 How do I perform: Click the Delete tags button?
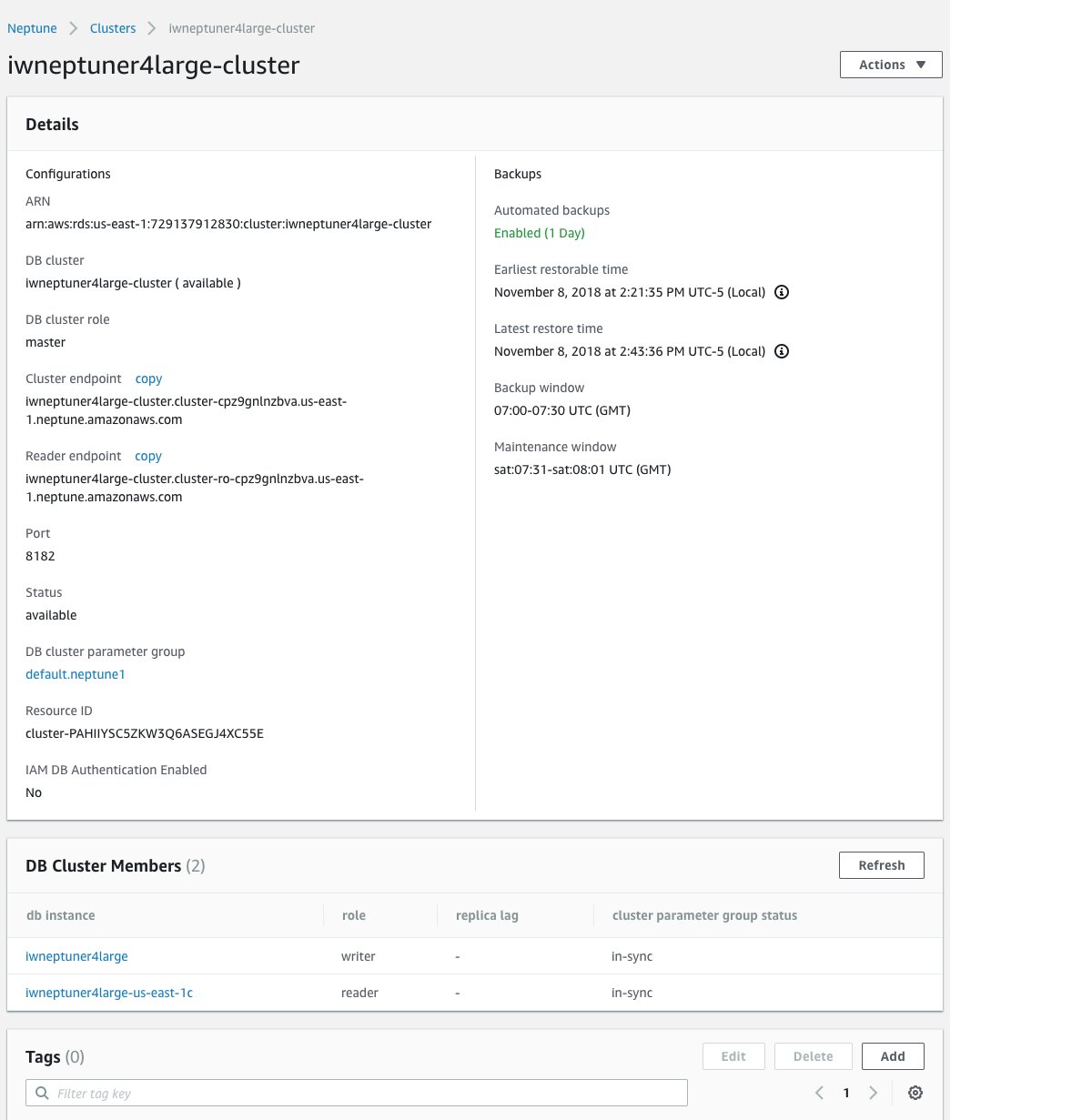(x=813, y=1056)
